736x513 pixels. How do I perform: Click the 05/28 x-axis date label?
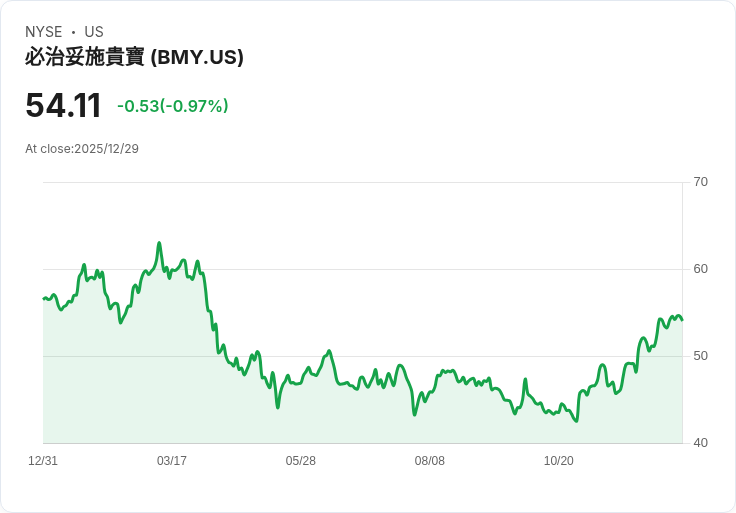(300, 461)
